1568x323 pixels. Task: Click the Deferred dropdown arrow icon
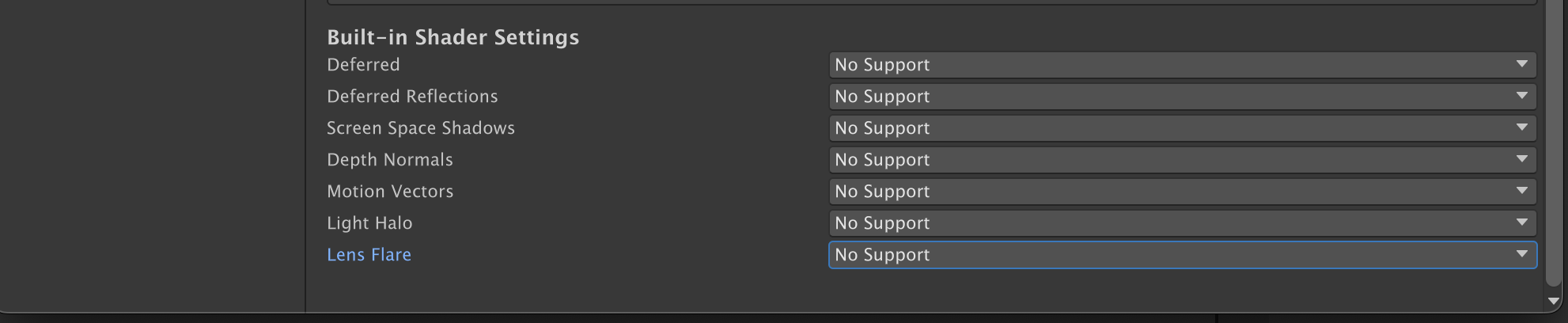click(1521, 64)
